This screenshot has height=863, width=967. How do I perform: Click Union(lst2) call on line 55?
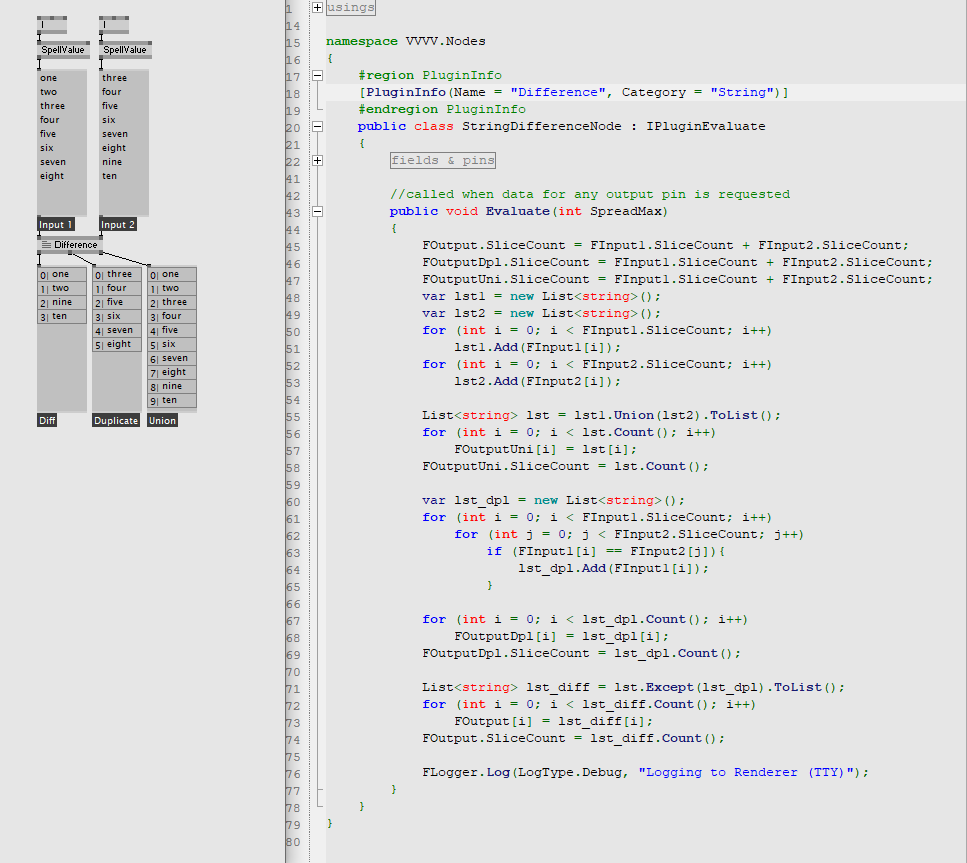pyautogui.click(x=659, y=415)
